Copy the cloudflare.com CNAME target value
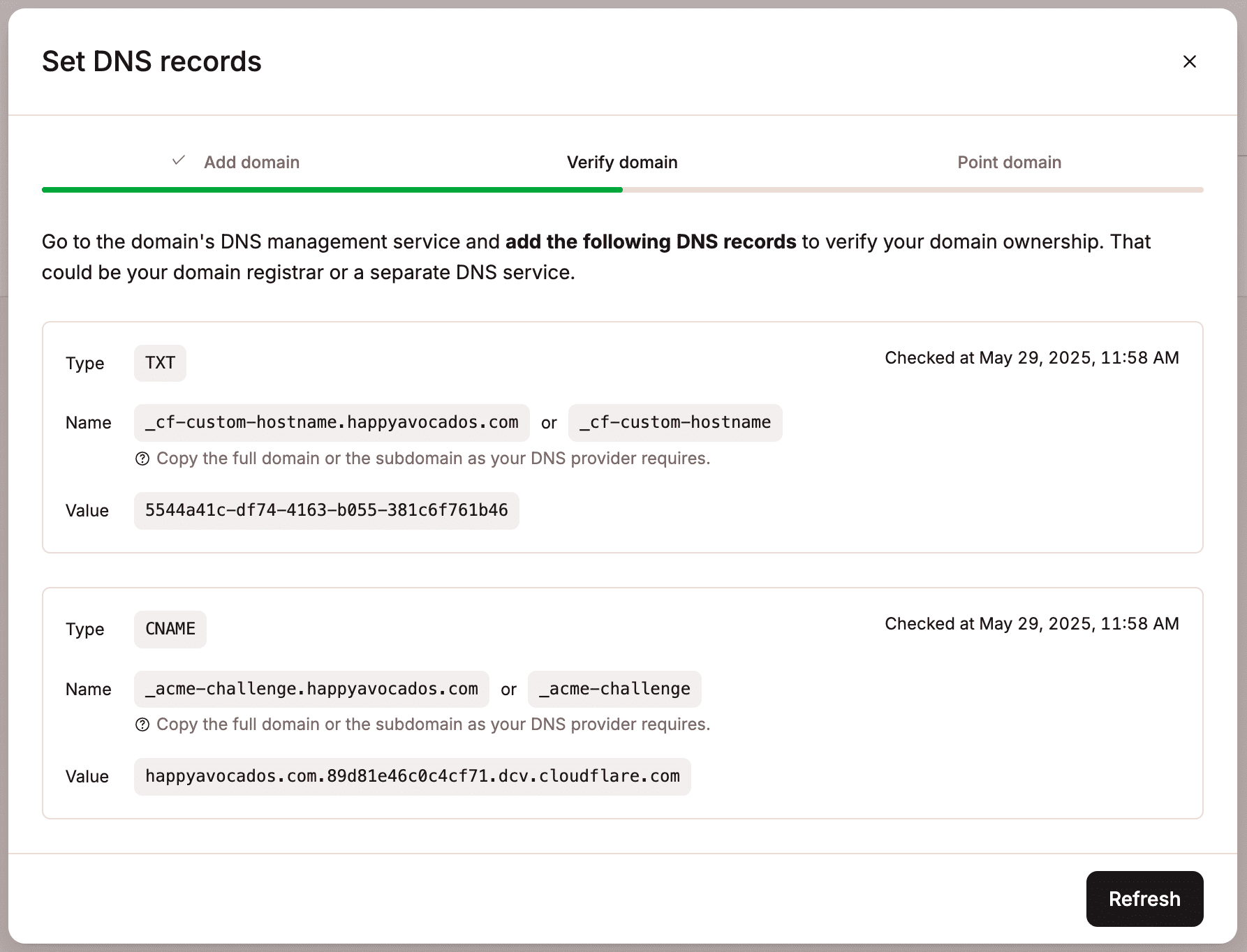This screenshot has height=952, width=1247. [412, 776]
